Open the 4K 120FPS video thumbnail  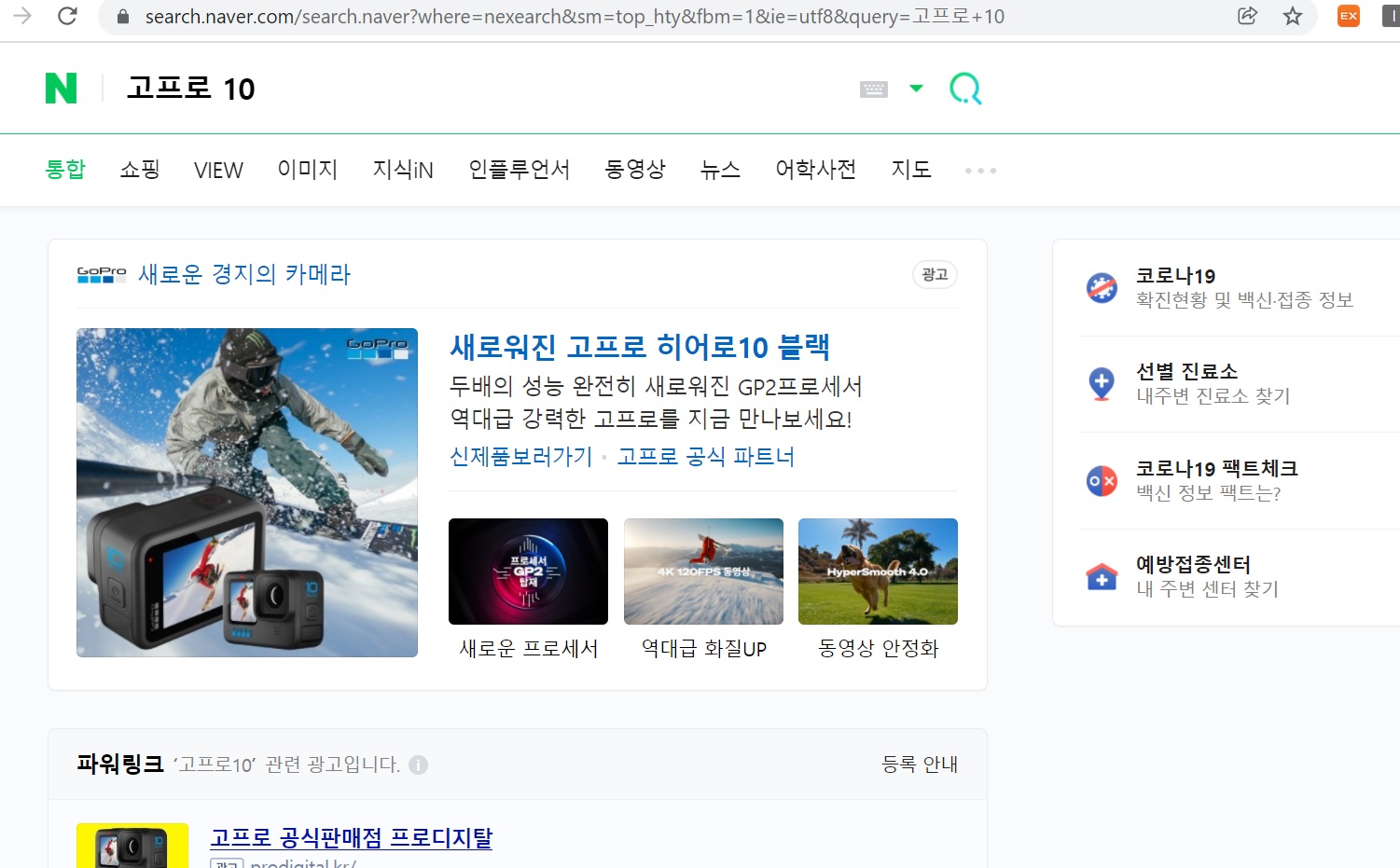click(703, 572)
